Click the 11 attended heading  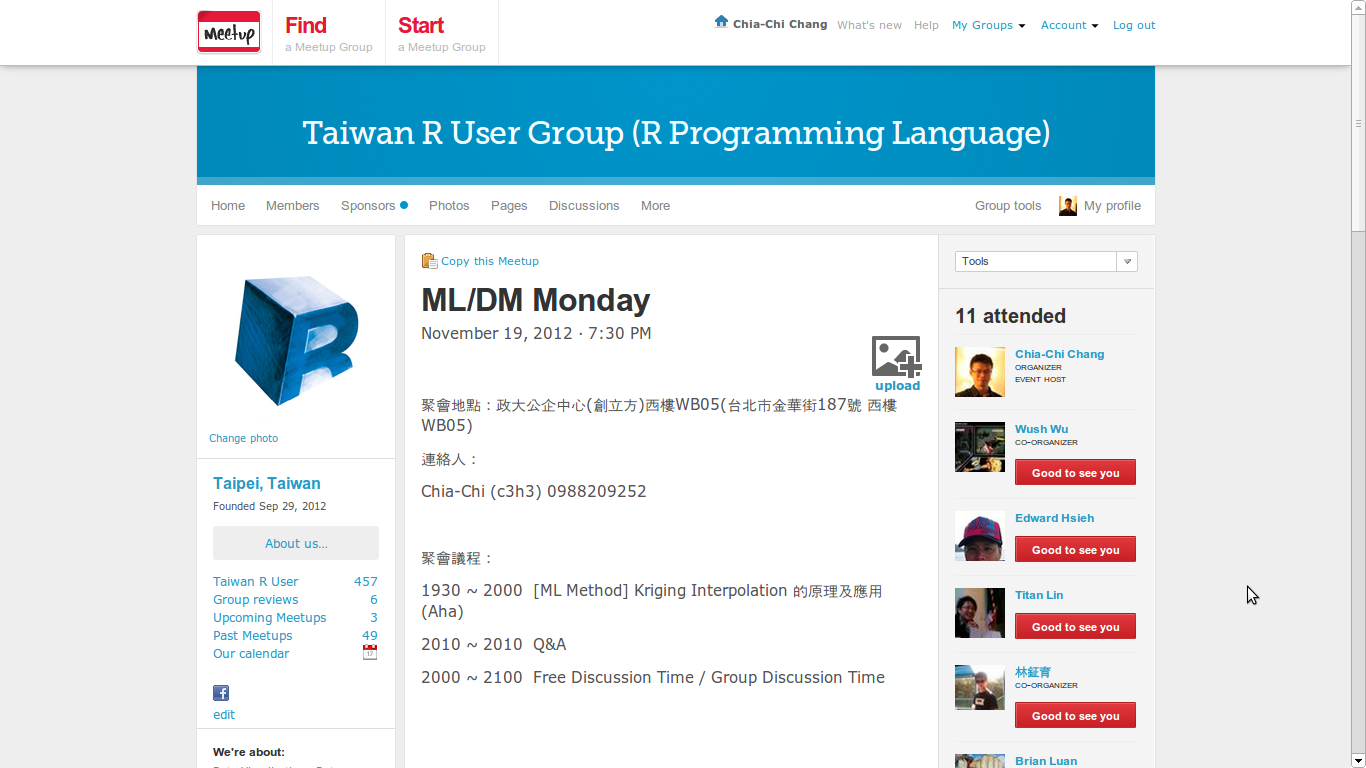(1010, 316)
